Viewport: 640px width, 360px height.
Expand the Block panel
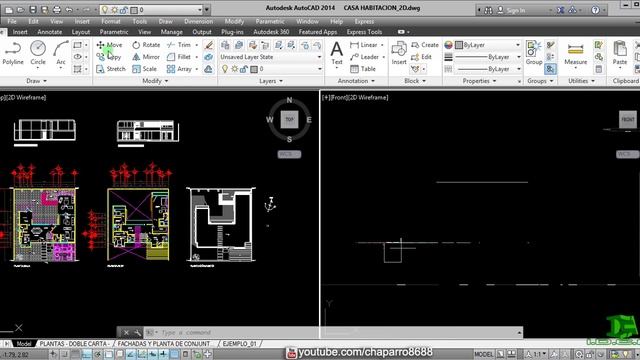415,81
